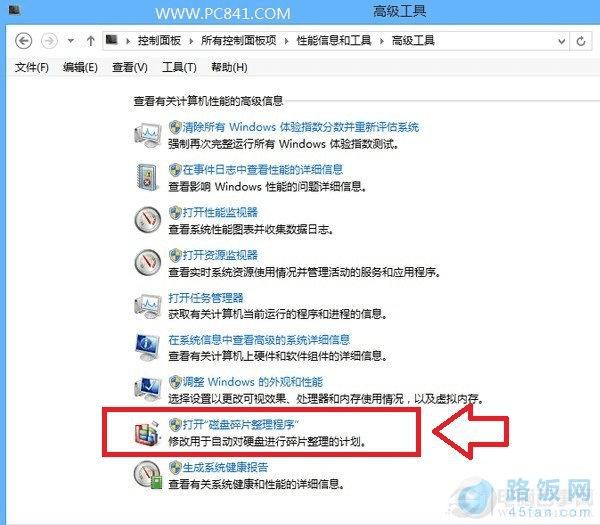Open 在事件日志中查看性能的详细信息 link
This screenshot has height=525, width=600.
point(262,170)
